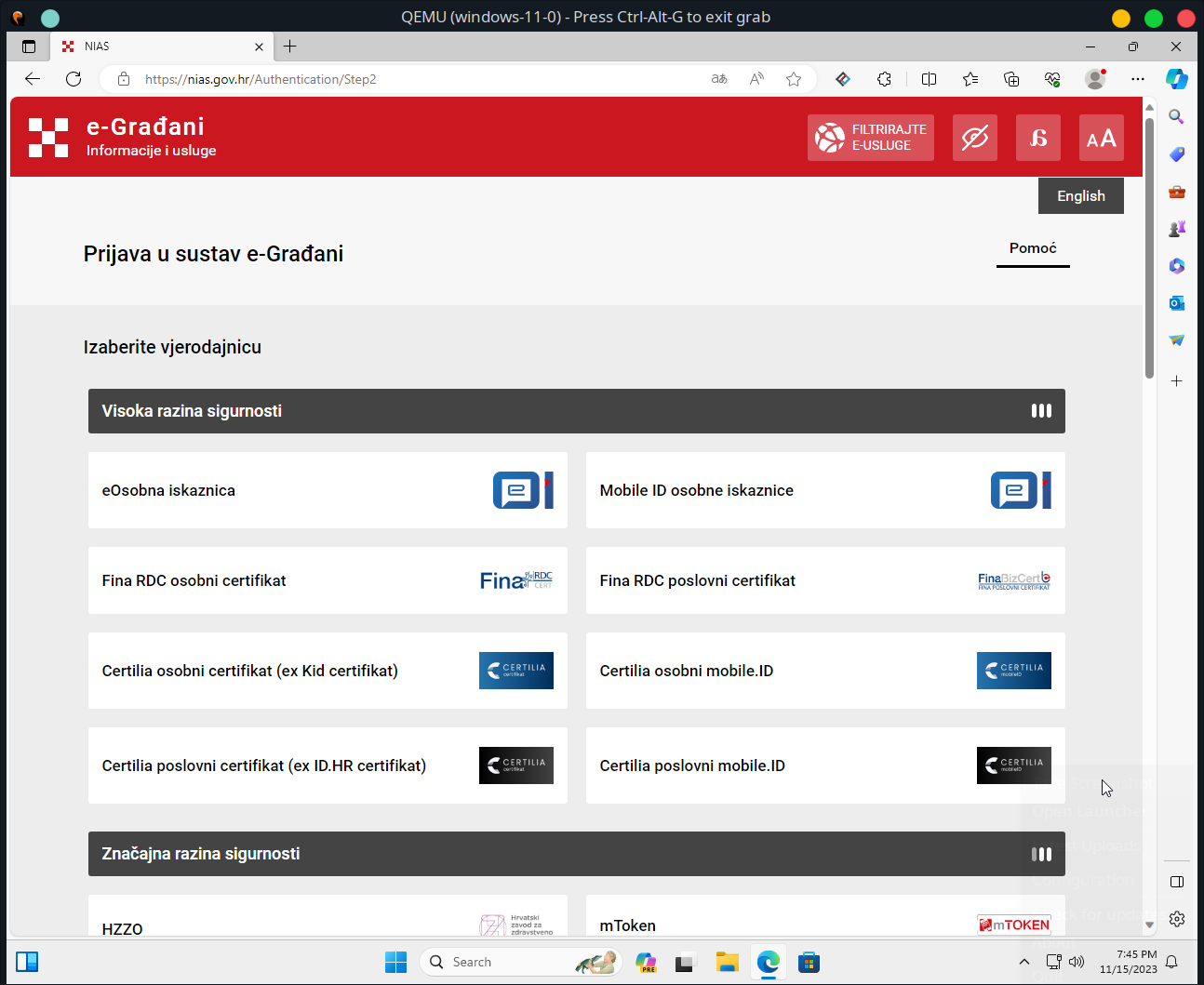Screen dimensions: 1204x985
Task: Click Mobile ID eID logo icon
Action: 1021,490
